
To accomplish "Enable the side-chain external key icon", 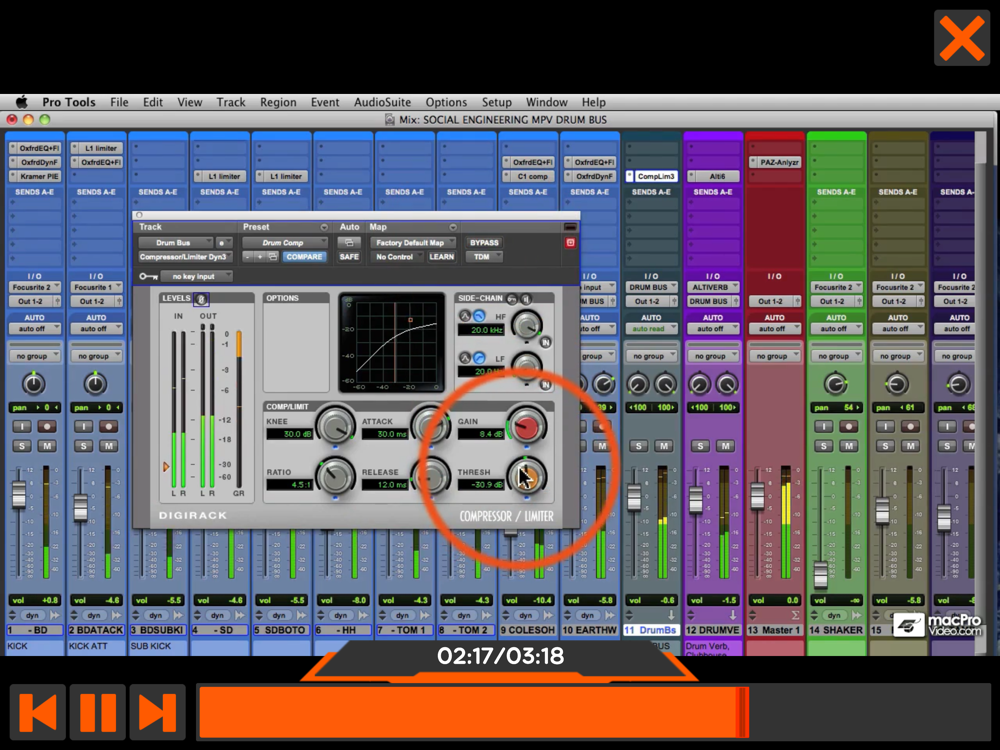I will click(512, 298).
